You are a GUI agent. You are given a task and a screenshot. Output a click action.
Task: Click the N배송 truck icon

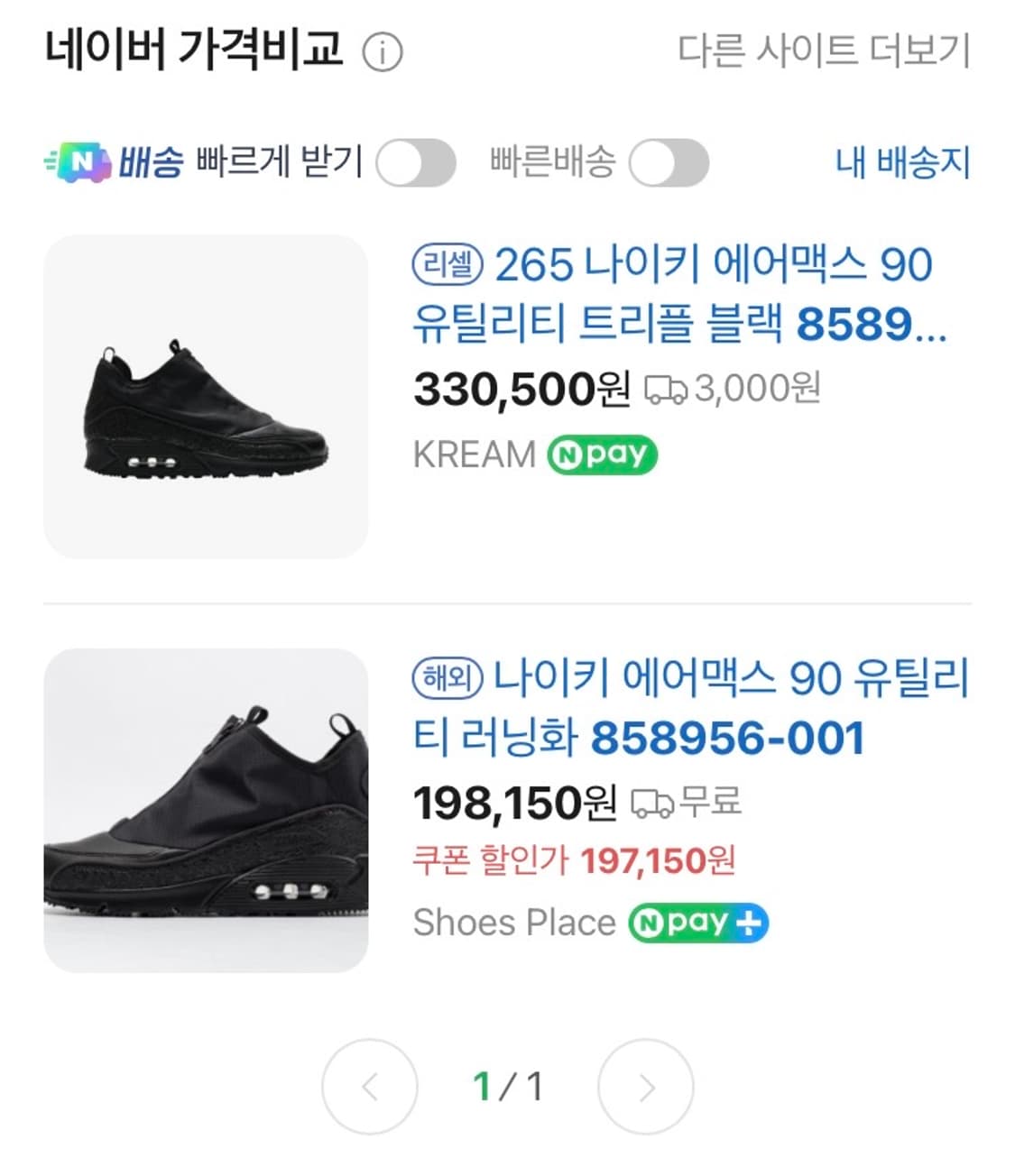[78, 163]
